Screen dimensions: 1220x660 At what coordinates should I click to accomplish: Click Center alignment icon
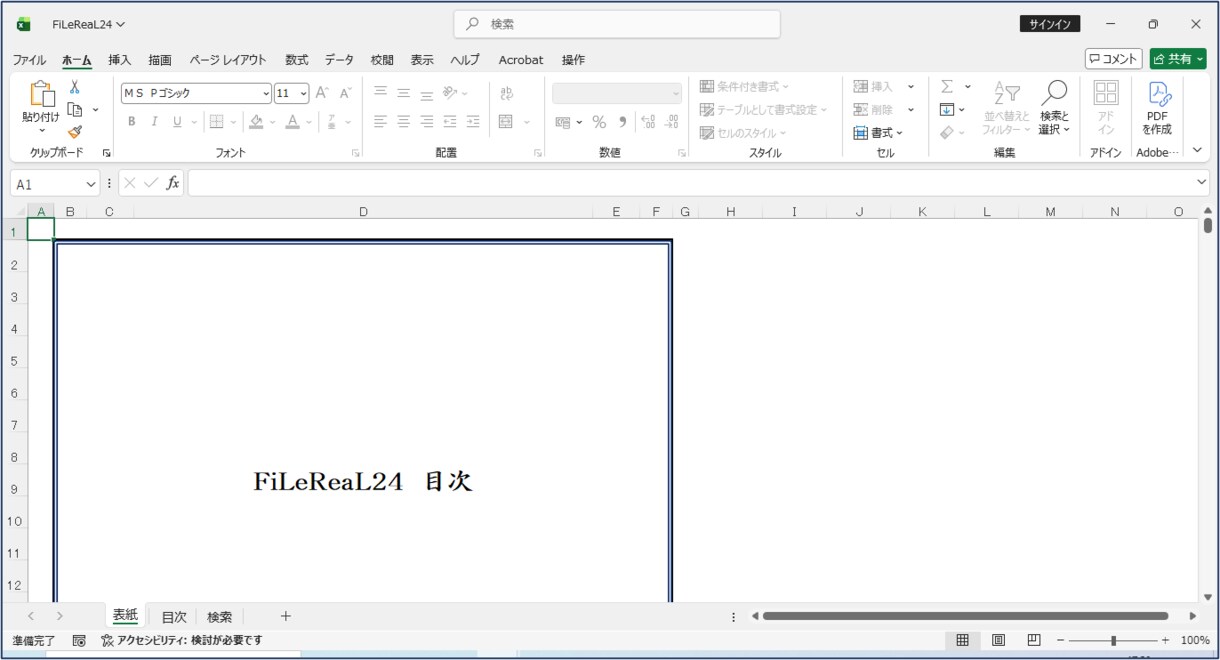(x=404, y=122)
